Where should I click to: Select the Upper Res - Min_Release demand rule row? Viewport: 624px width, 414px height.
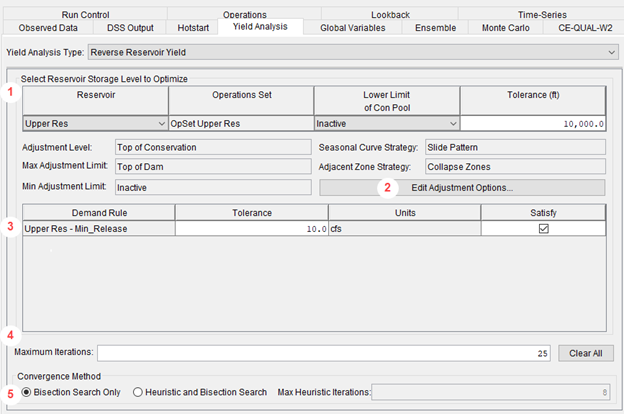314,229
